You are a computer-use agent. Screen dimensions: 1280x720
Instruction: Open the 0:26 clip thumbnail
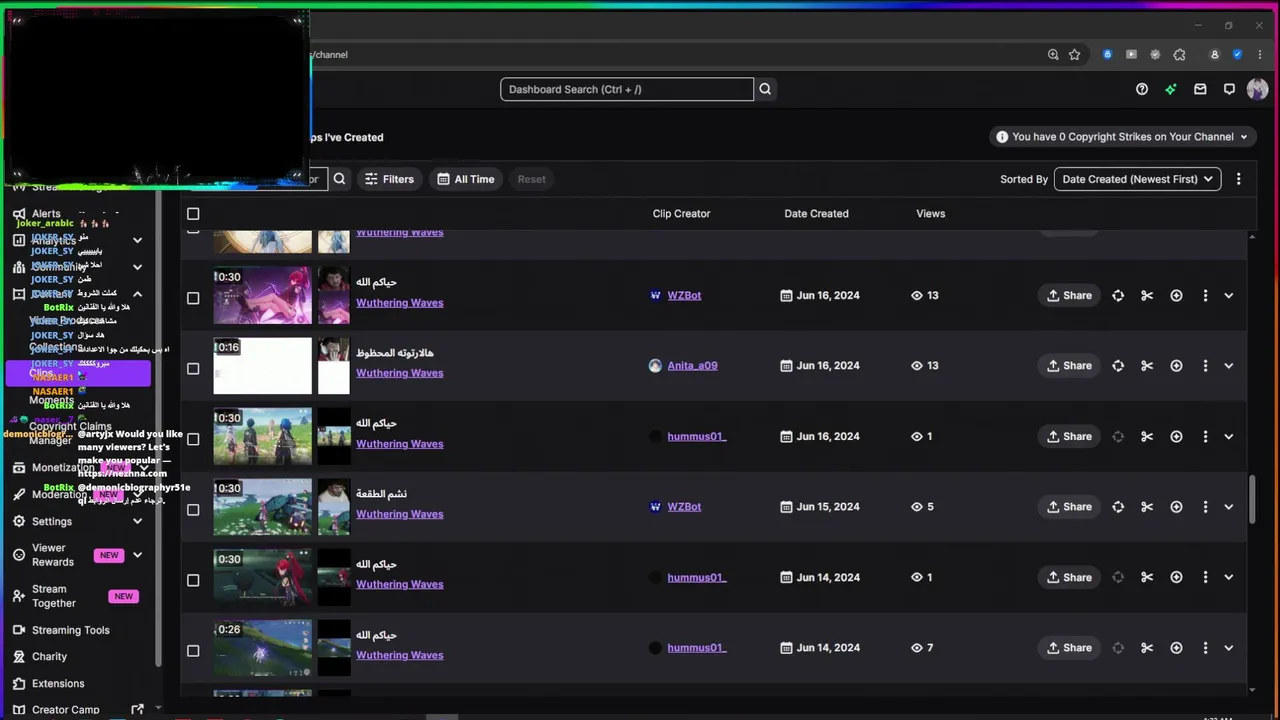tap(262, 648)
